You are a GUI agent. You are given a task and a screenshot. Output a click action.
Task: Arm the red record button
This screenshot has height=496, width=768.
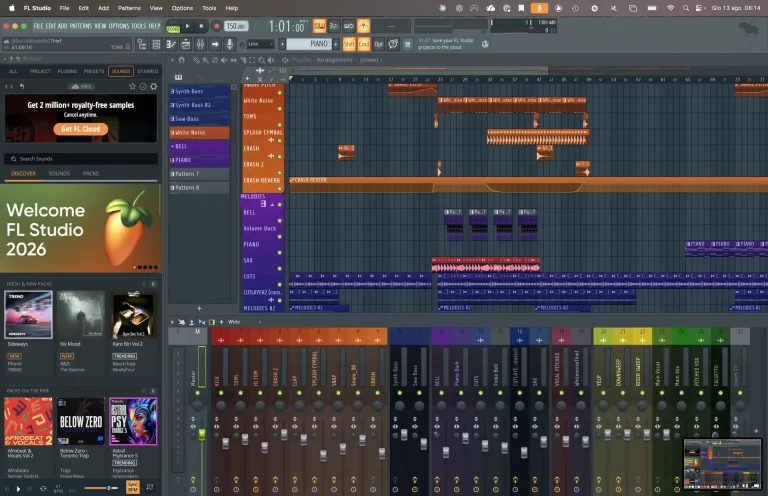pyautogui.click(x=216, y=26)
